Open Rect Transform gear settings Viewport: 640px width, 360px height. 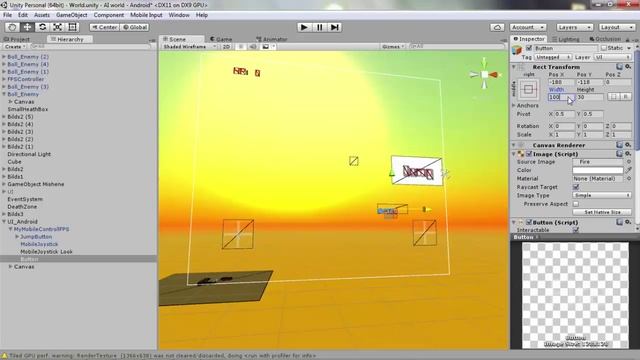pyautogui.click(x=628, y=67)
